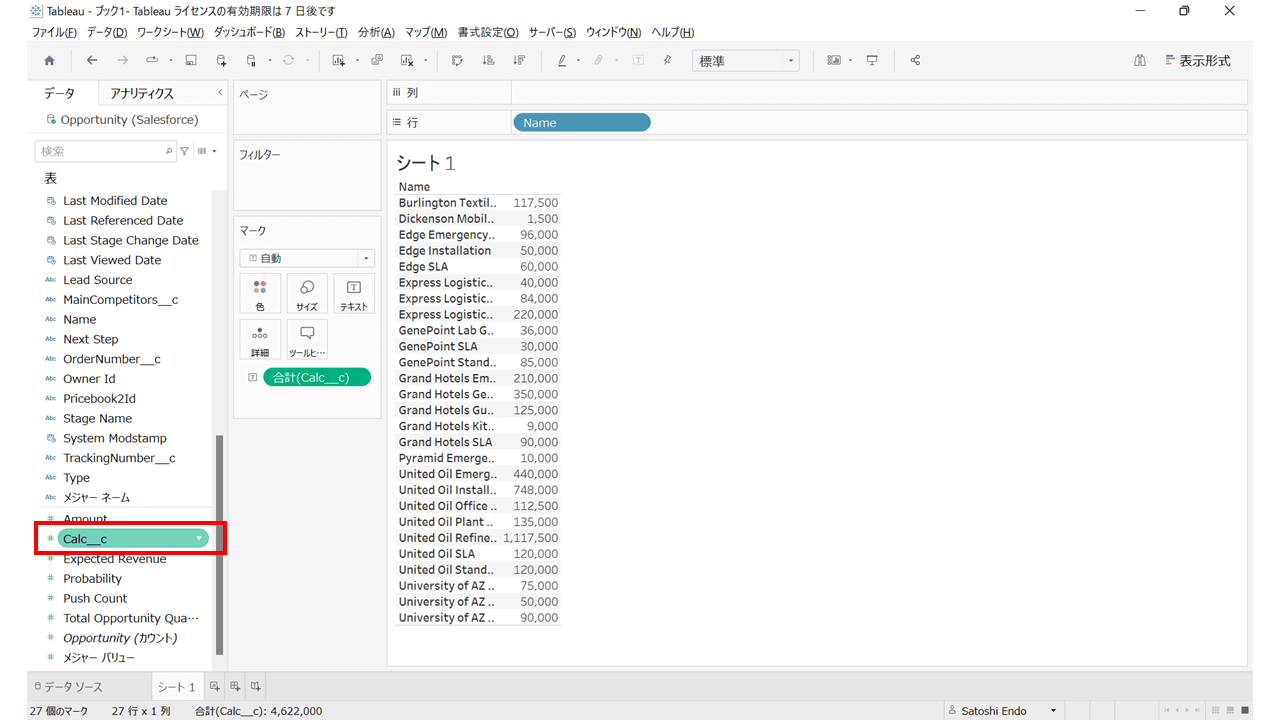Duplicate the current sheet
The height and width of the screenshot is (720, 1280).
[x=377, y=61]
